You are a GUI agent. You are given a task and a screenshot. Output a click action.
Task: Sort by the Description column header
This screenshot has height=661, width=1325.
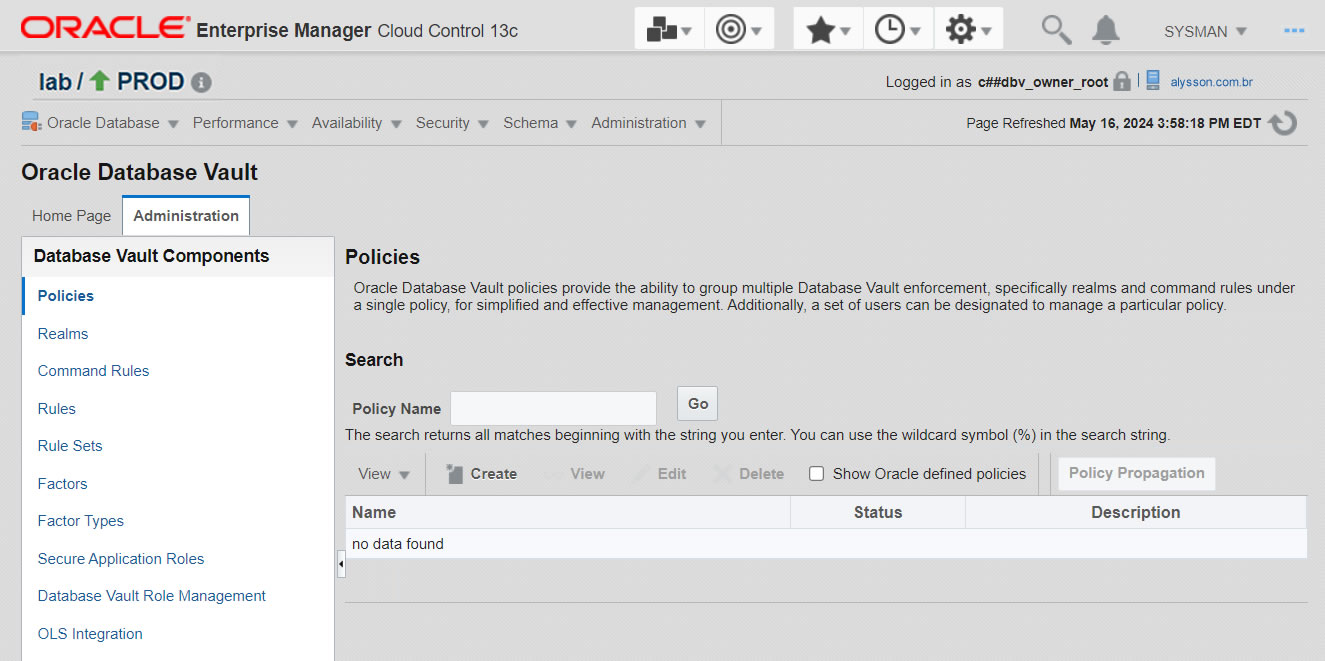[1136, 513]
